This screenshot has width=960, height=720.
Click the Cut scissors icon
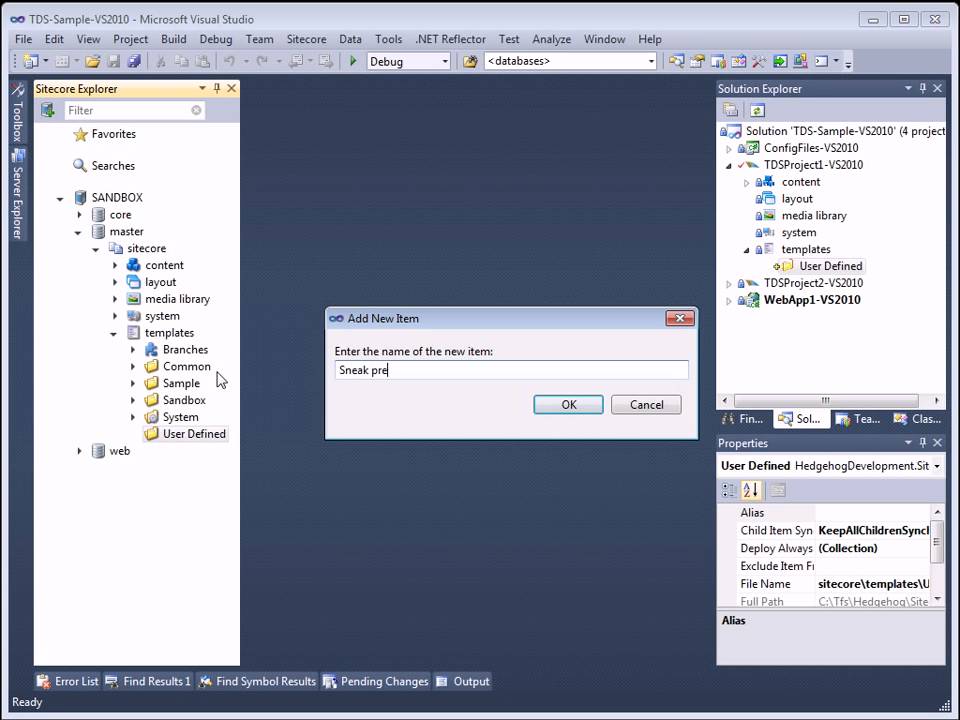(x=161, y=61)
